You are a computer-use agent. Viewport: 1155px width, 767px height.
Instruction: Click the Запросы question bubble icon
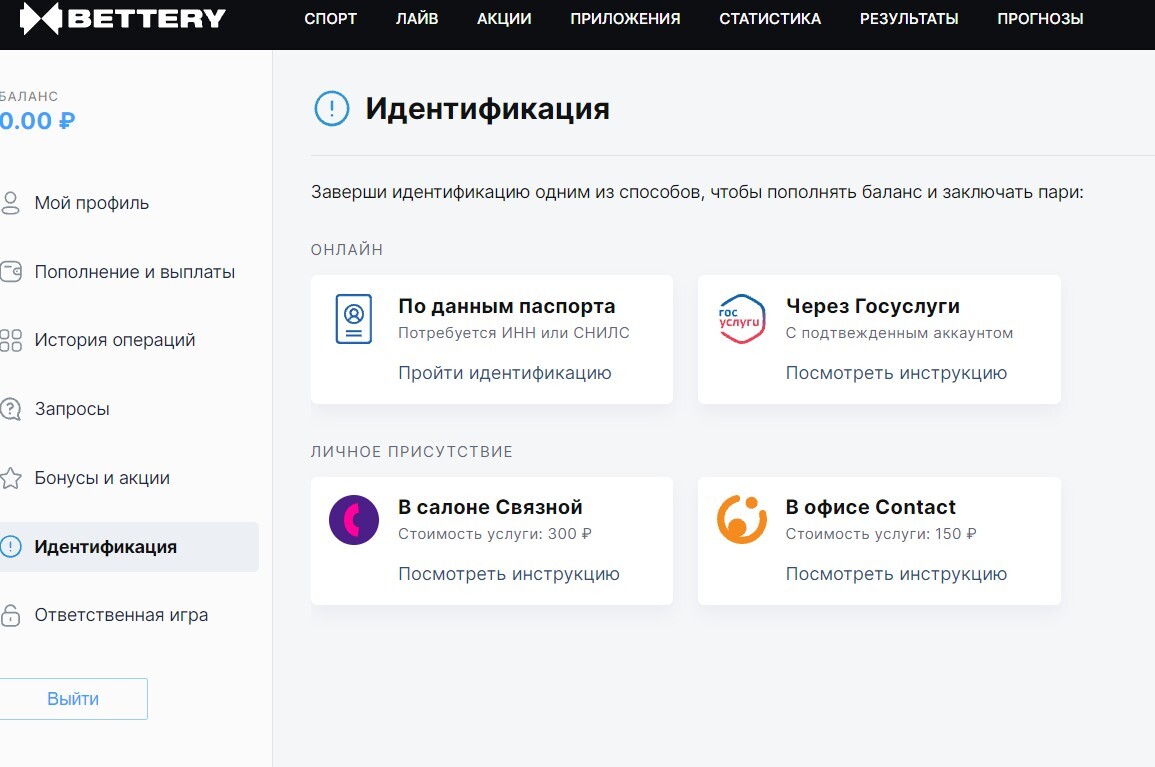coord(11,409)
